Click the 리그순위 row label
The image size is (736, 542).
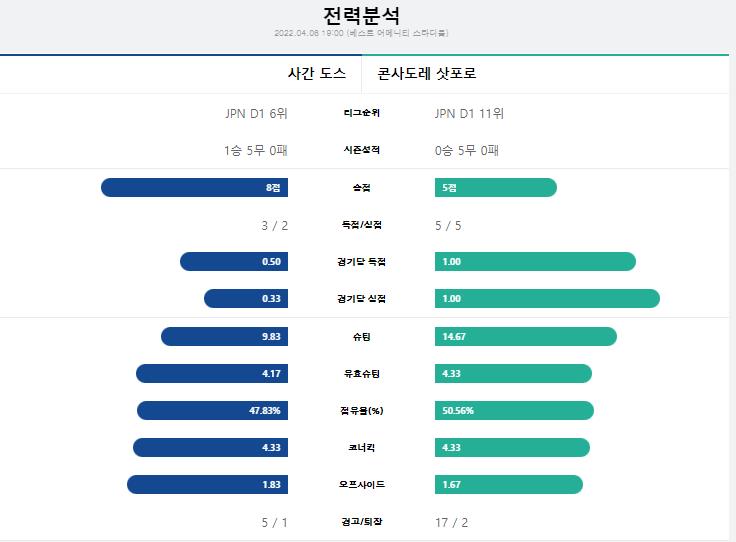[361, 113]
